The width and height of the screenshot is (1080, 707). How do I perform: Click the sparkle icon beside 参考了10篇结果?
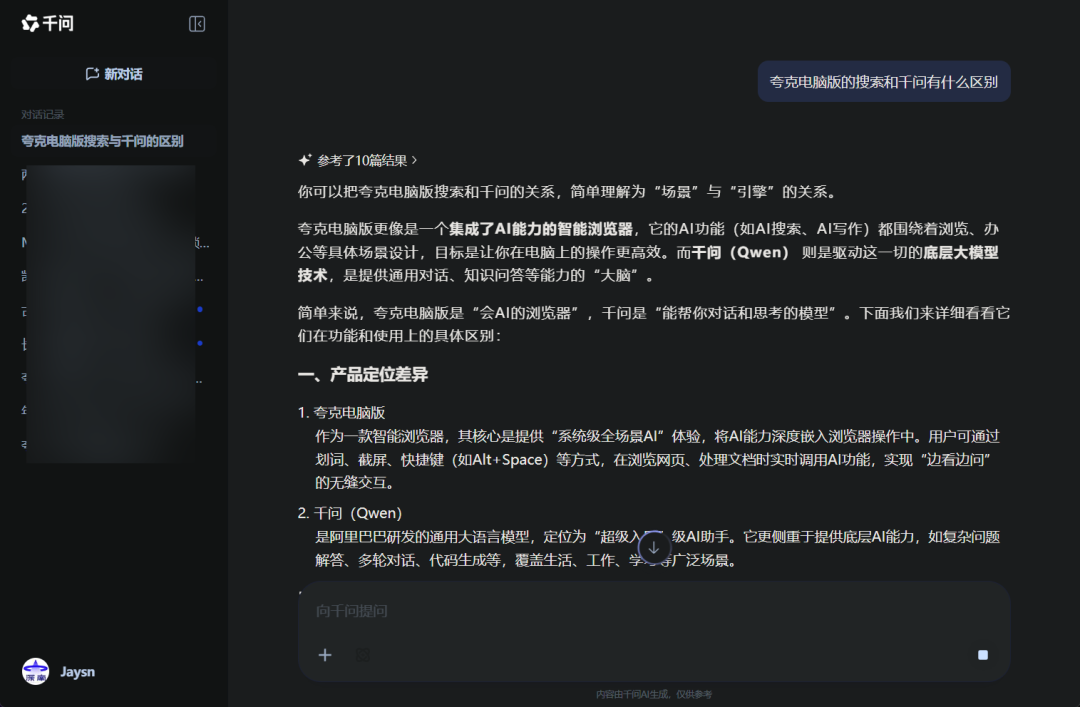click(303, 159)
